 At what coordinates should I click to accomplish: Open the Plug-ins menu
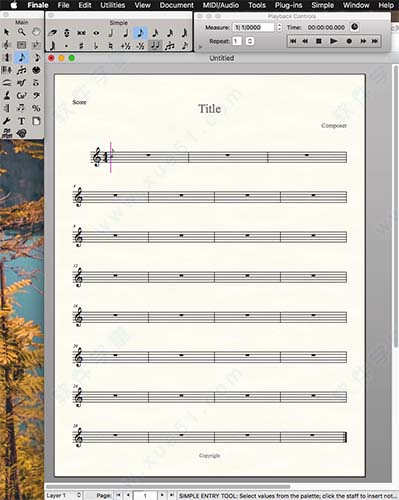[x=288, y=5]
